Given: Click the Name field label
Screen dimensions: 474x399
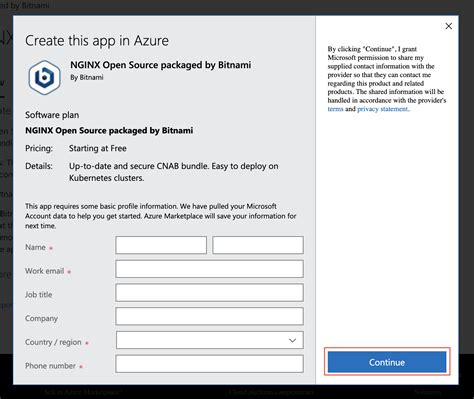Looking at the screenshot, I should point(35,247).
